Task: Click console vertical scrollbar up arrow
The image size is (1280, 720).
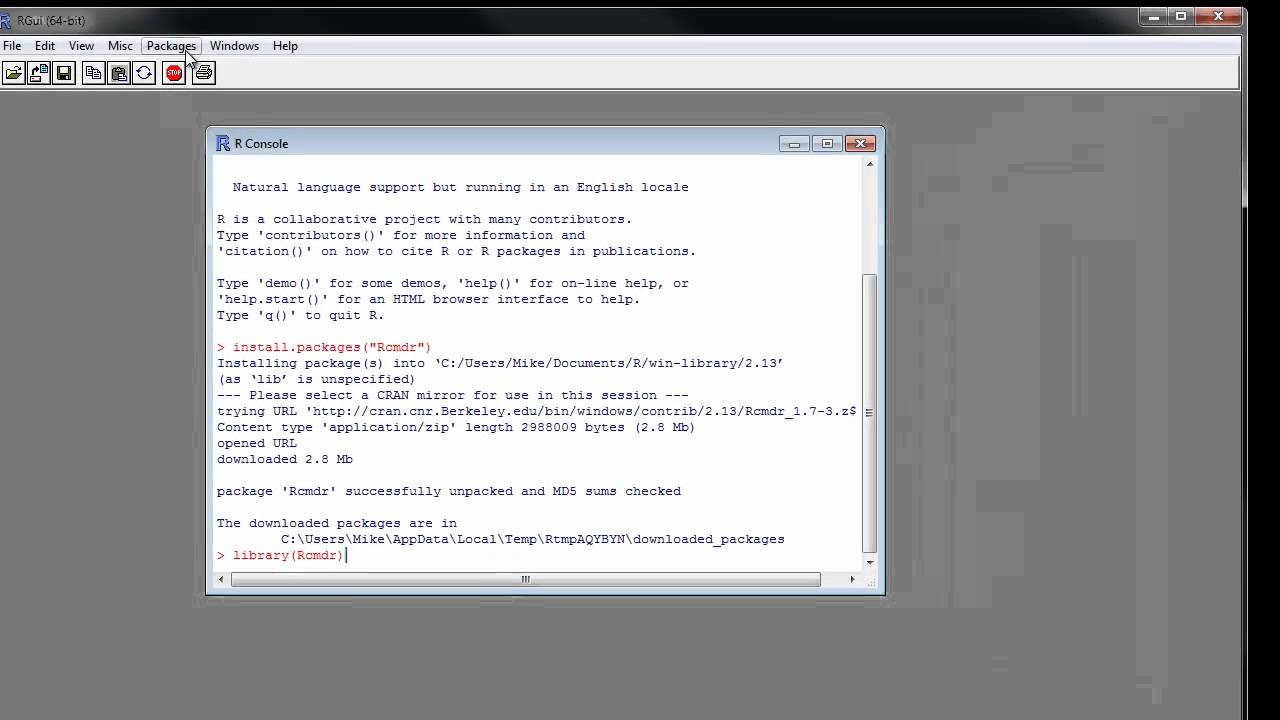Action: click(x=870, y=164)
